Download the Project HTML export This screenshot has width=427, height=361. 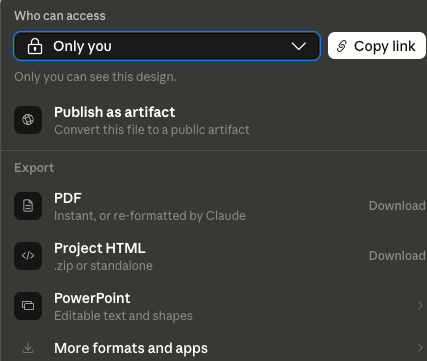coord(397,256)
